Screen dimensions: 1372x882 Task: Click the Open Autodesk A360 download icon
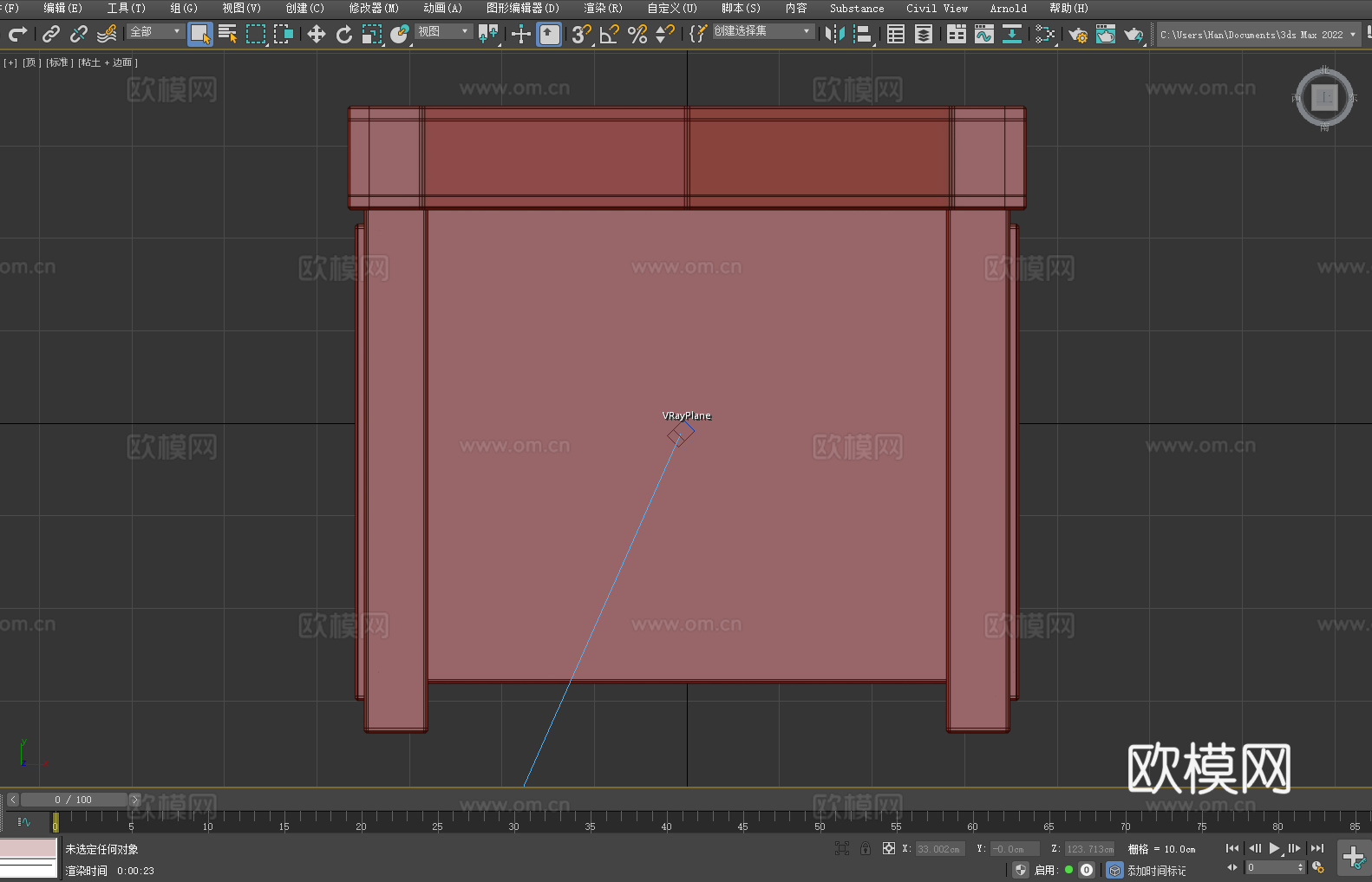pyautogui.click(x=1012, y=35)
